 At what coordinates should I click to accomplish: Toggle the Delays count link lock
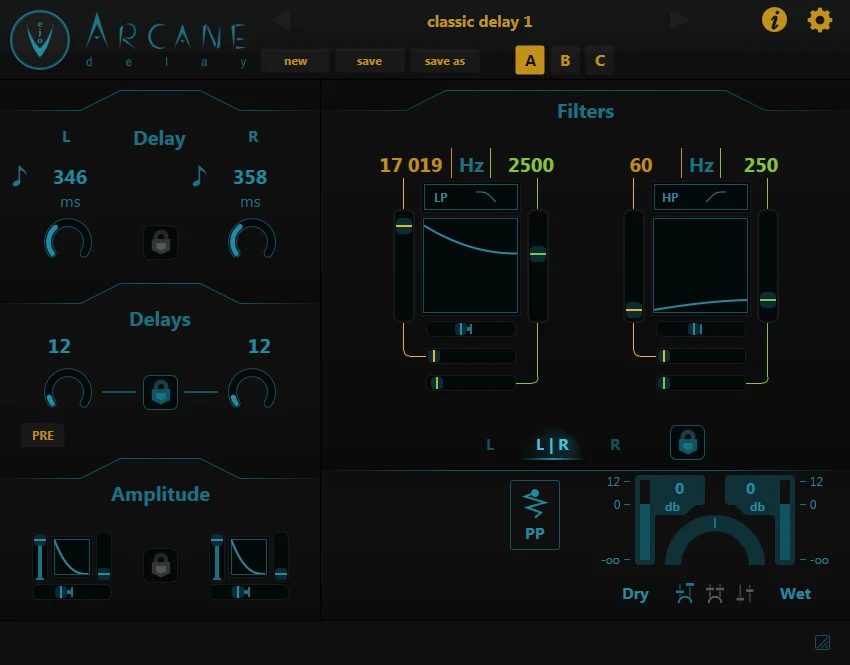coord(160,392)
